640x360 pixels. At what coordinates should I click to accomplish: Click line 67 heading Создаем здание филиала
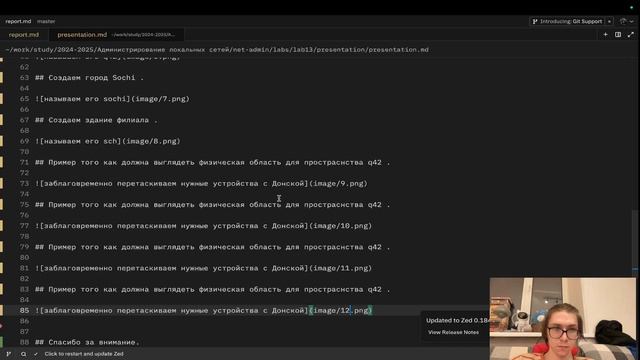[96, 120]
